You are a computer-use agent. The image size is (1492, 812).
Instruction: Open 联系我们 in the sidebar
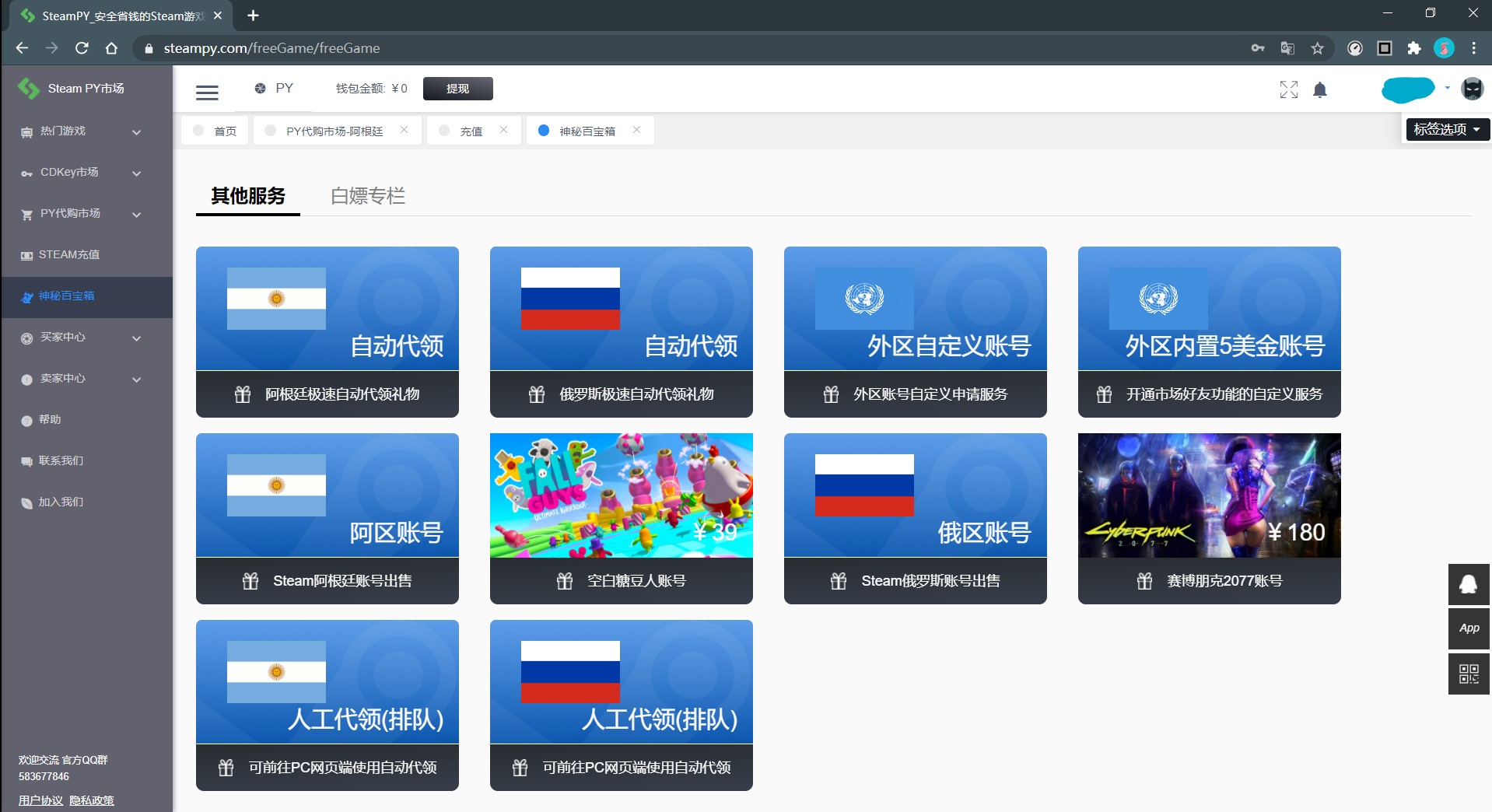click(x=87, y=461)
